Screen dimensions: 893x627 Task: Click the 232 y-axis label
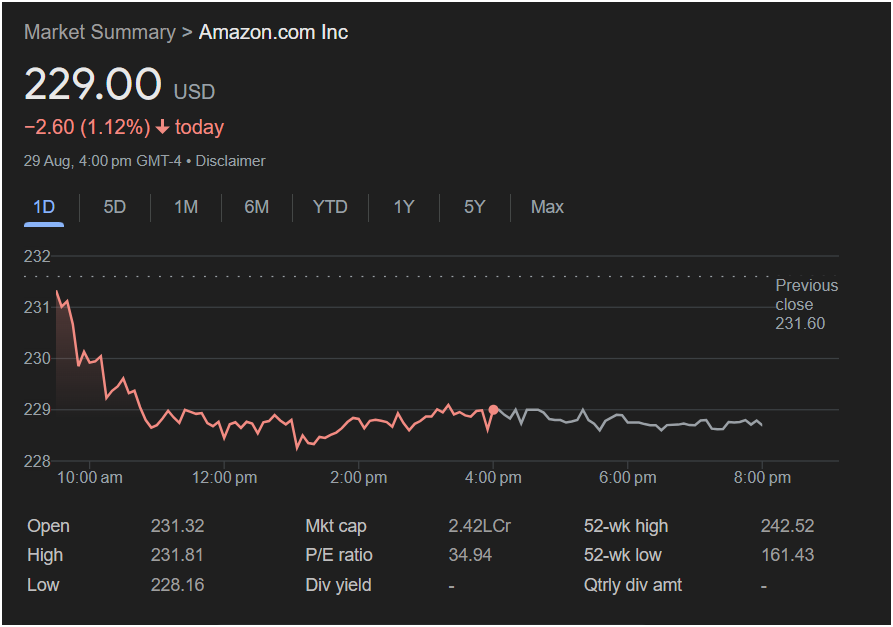tap(37, 256)
